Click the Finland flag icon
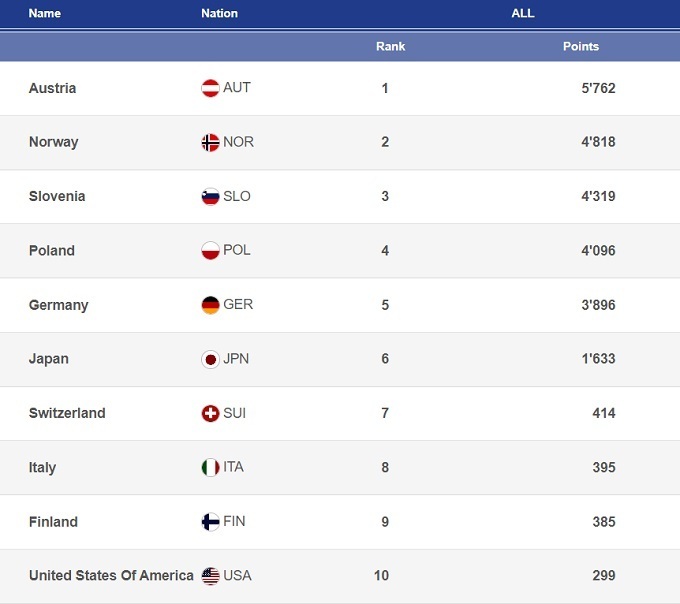680x604 pixels. coord(210,521)
